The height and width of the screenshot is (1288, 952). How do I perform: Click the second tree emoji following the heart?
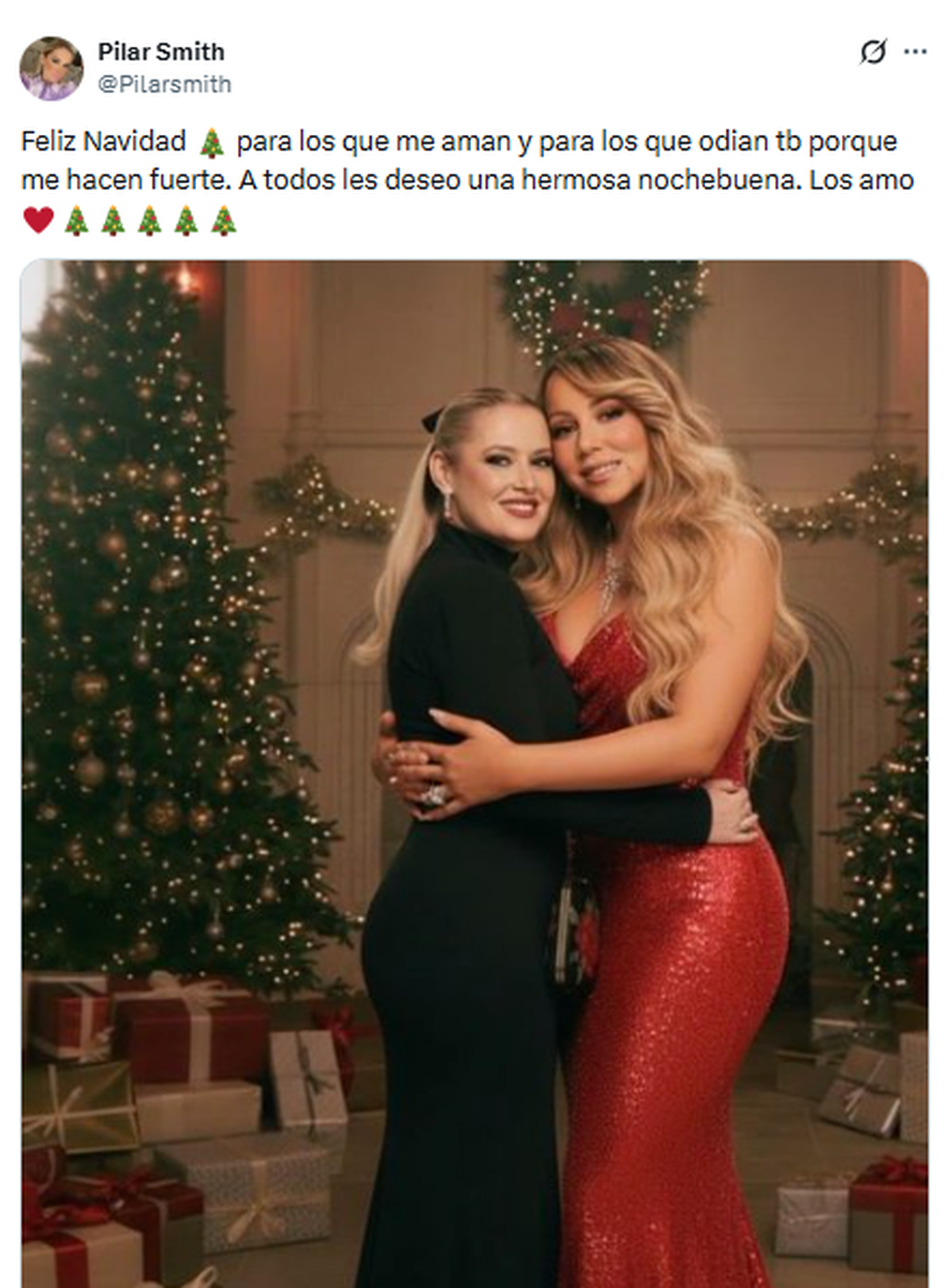coord(113,221)
